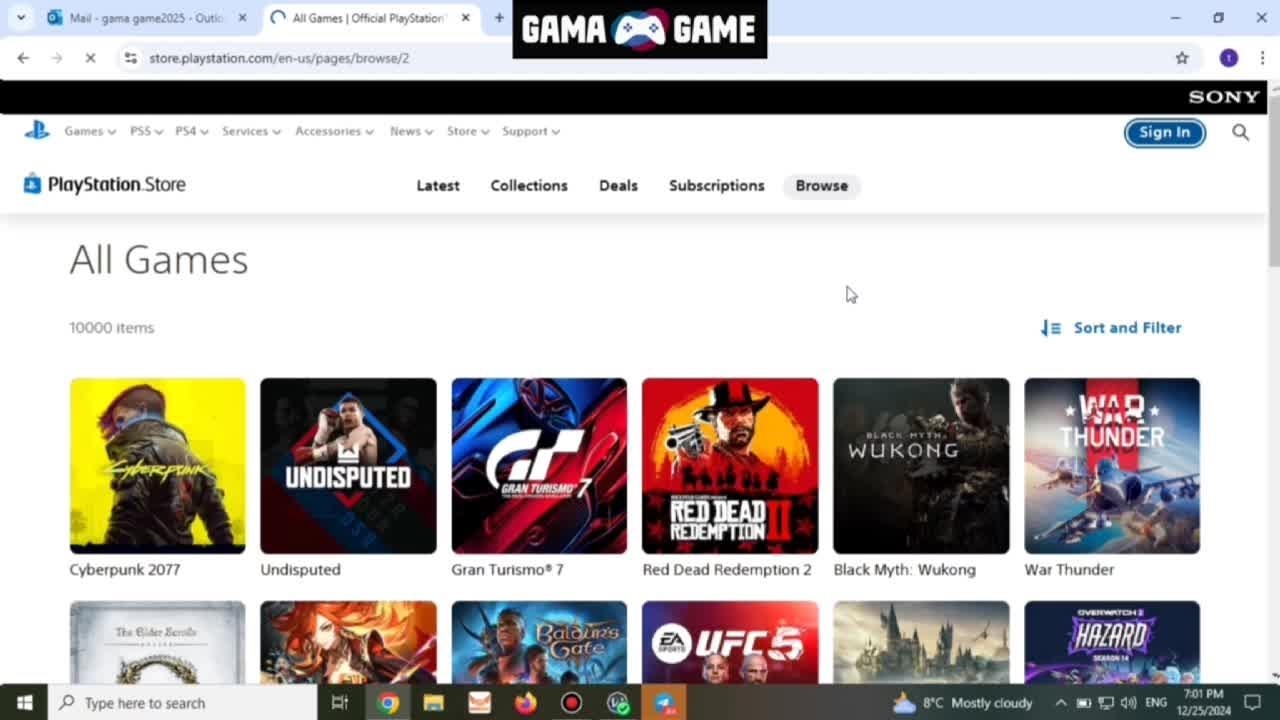The width and height of the screenshot is (1280, 720).
Task: Select Red Dead Redemption 2 cover
Action: tap(730, 466)
